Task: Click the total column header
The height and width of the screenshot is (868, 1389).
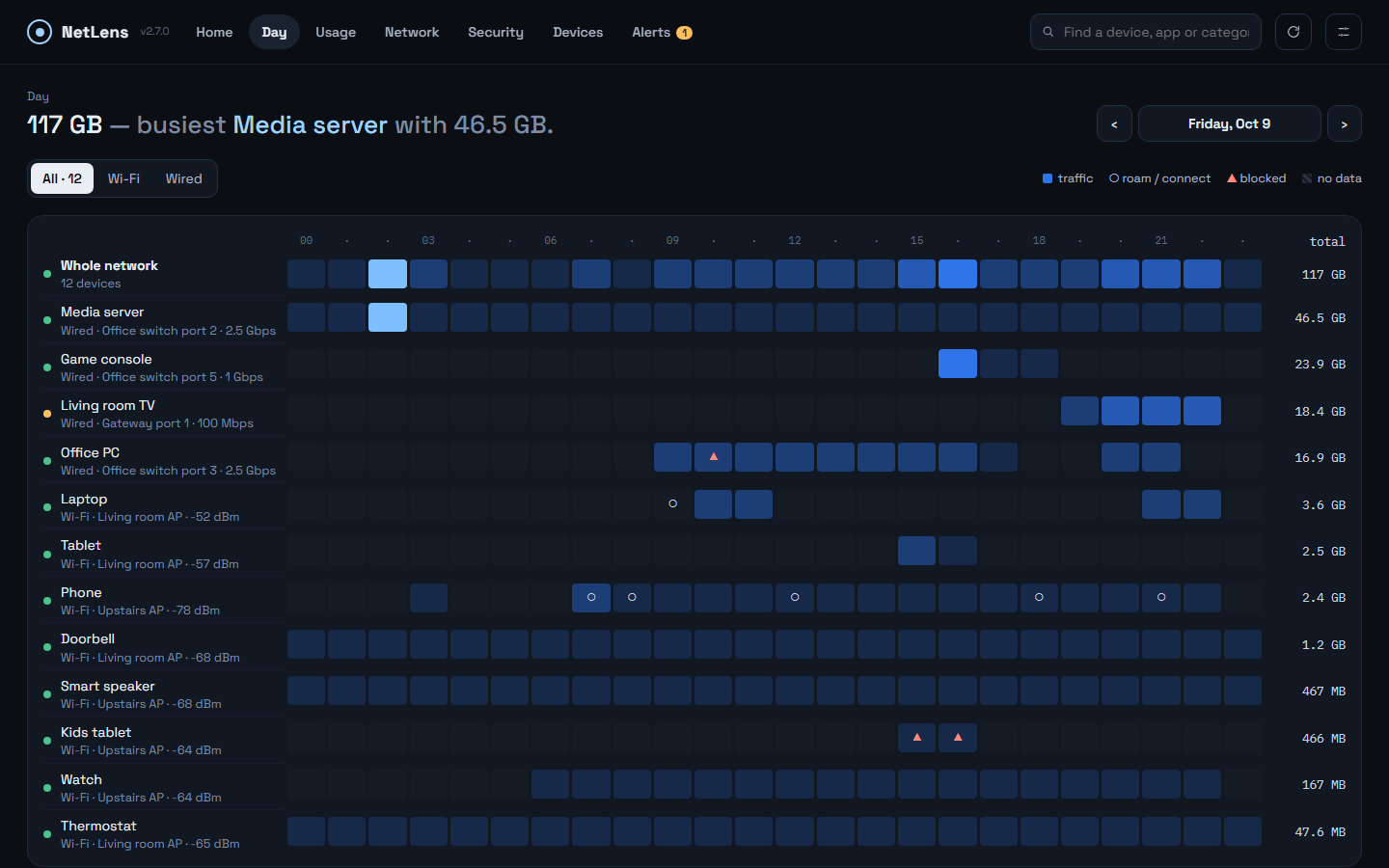Action: (x=1327, y=242)
